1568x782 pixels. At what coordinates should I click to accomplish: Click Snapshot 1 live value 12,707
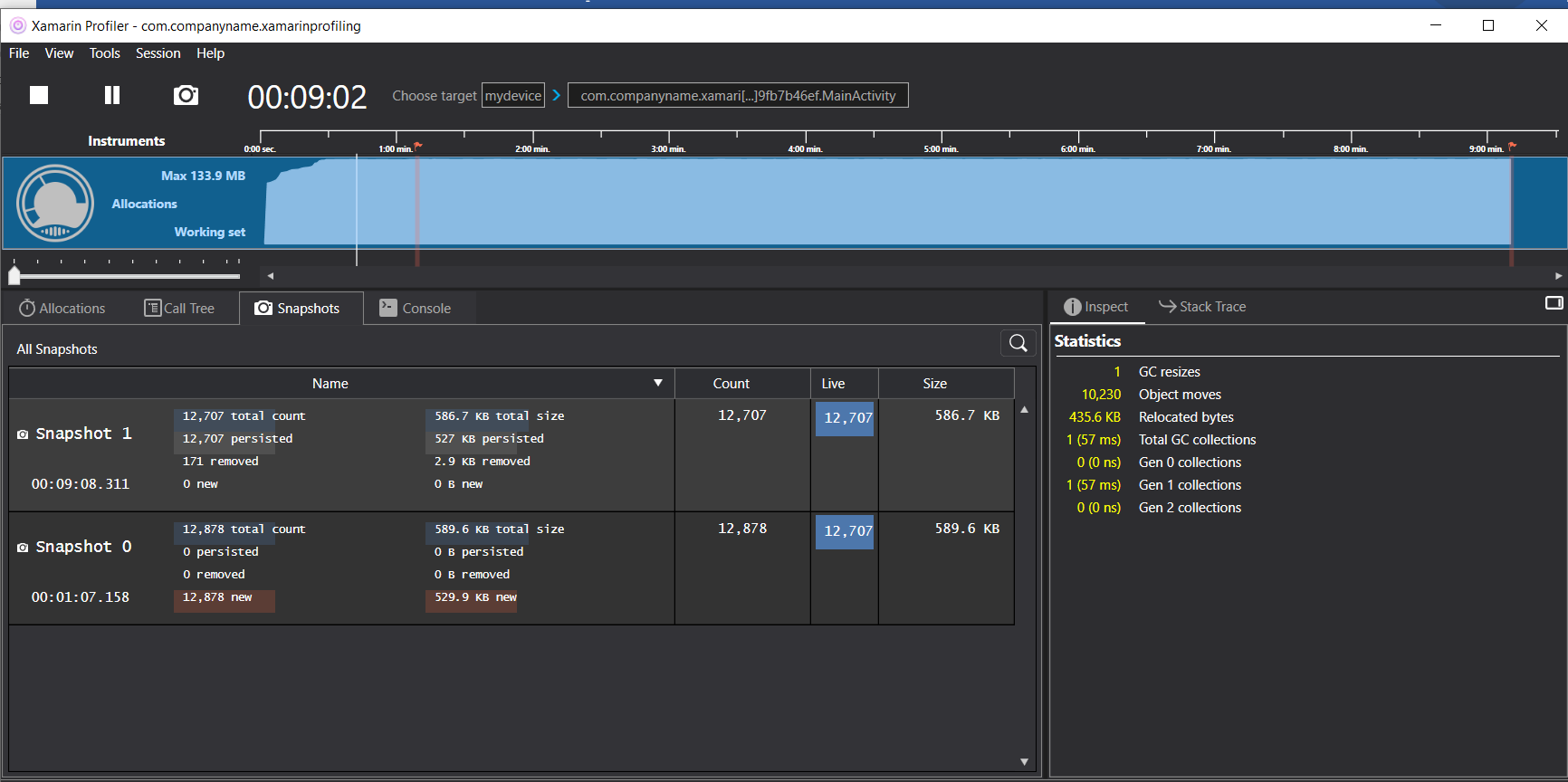(x=846, y=418)
